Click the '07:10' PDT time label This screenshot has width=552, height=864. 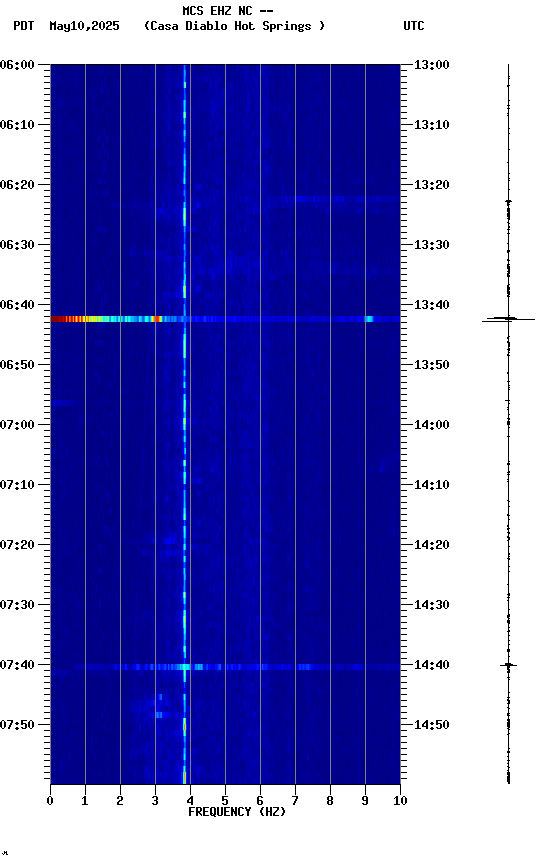click(x=17, y=485)
